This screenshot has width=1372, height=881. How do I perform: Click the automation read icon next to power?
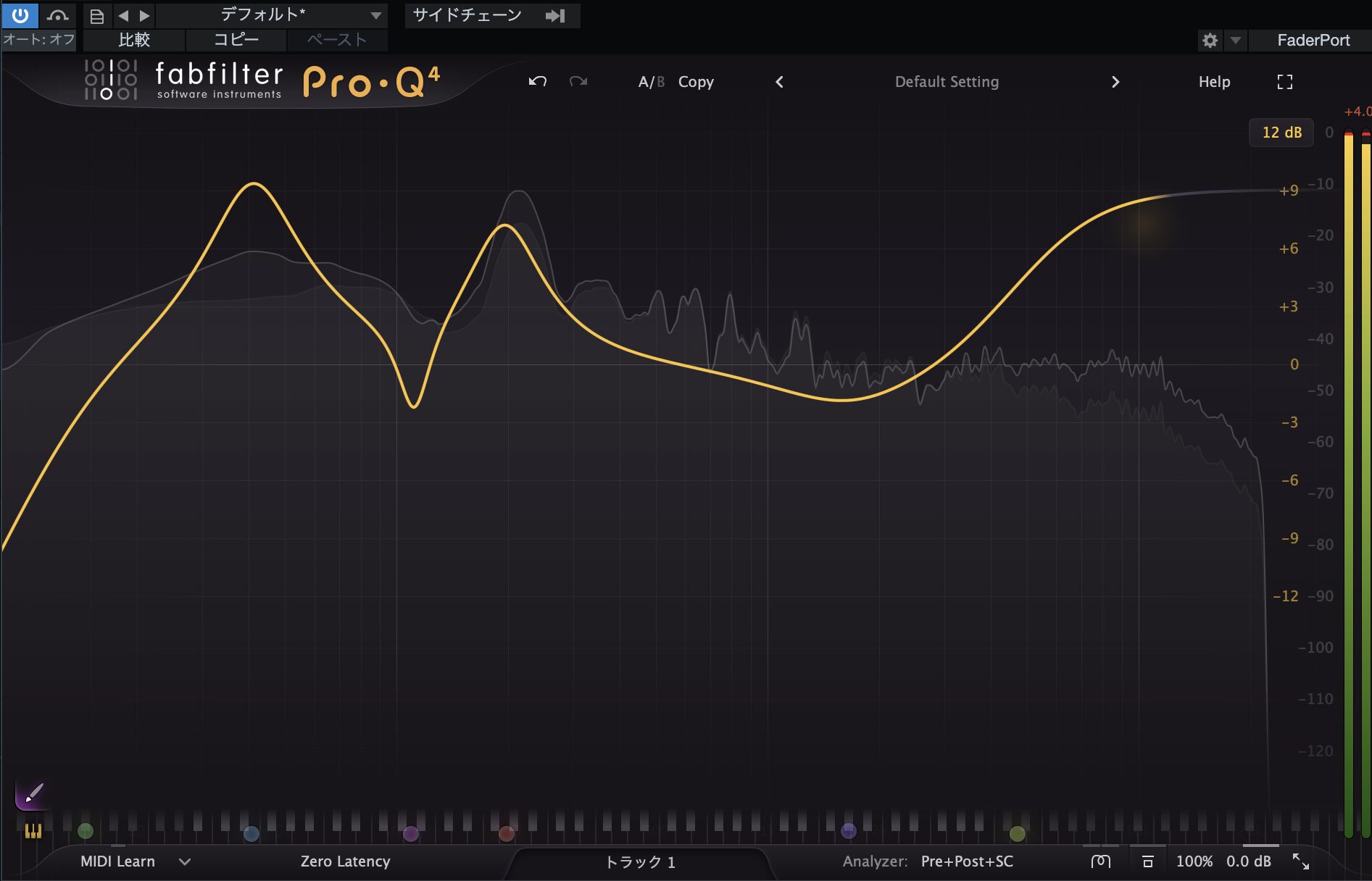point(57,15)
